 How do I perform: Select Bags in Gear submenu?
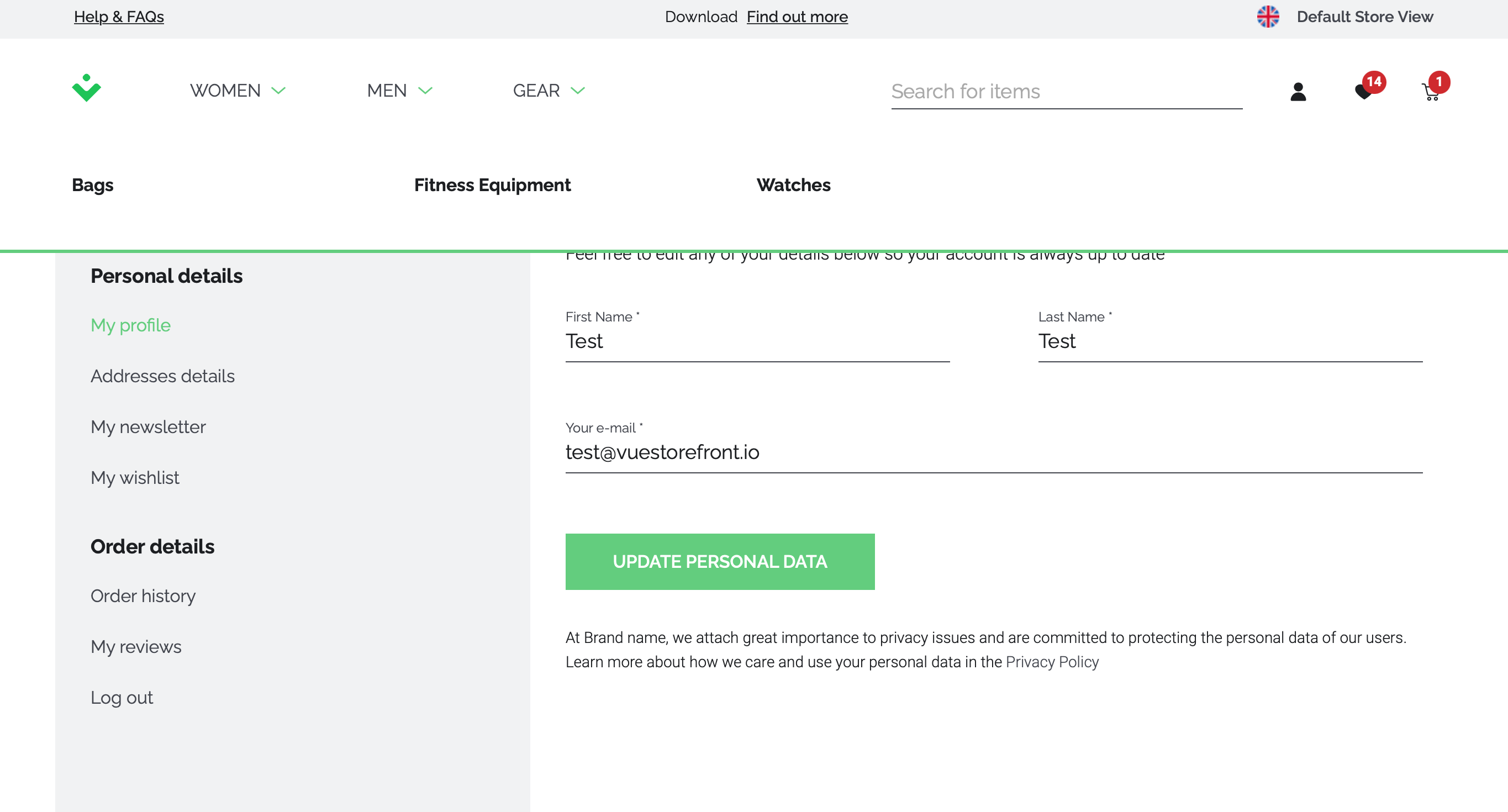point(92,185)
